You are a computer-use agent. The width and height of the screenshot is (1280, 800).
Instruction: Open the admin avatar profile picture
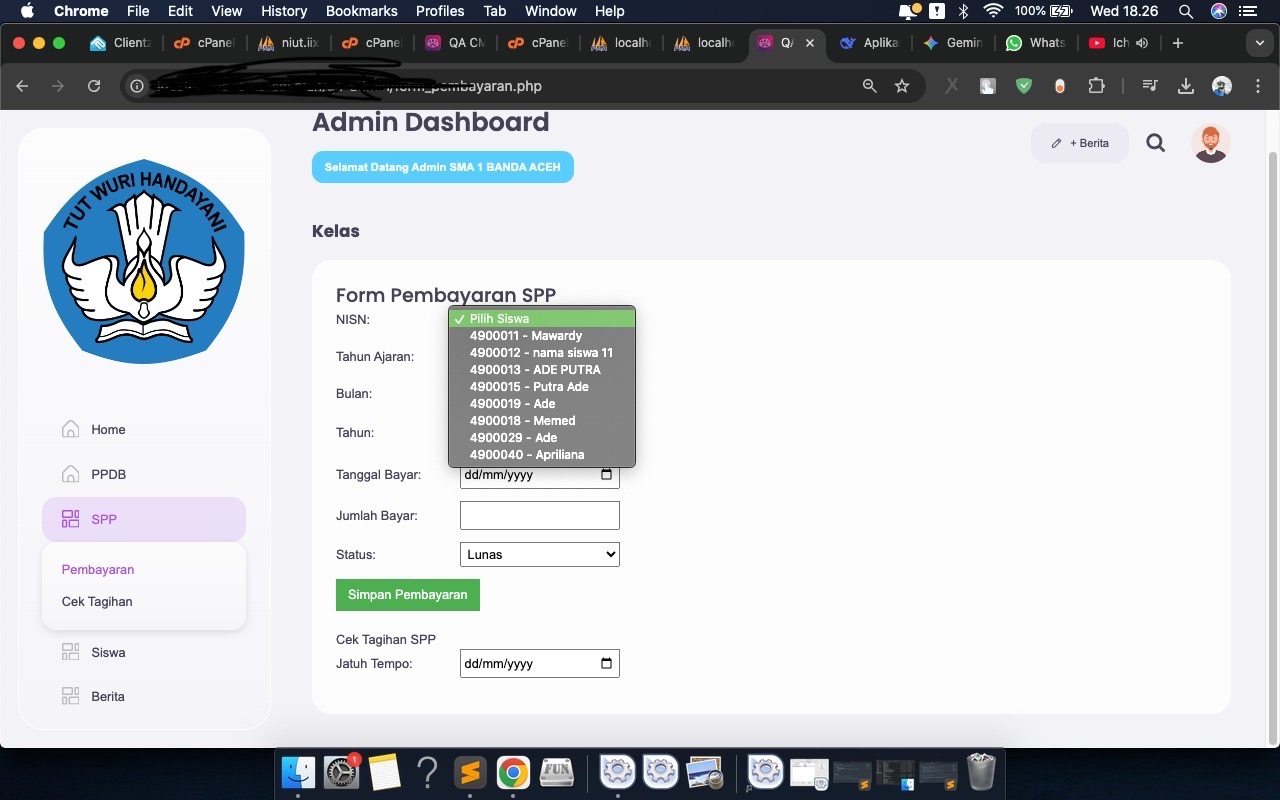click(x=1210, y=143)
